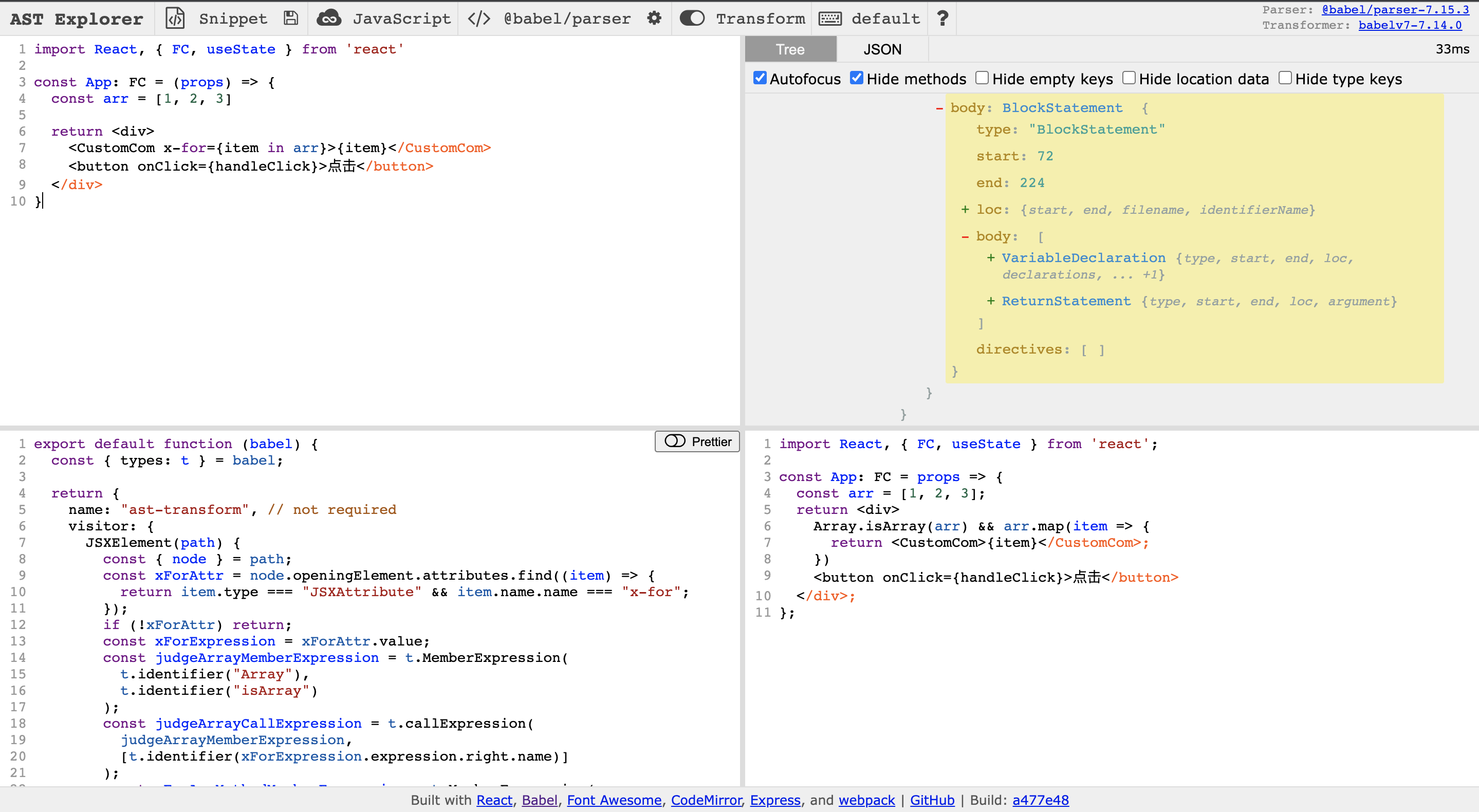Click the parser code brackets icon

coord(479,19)
